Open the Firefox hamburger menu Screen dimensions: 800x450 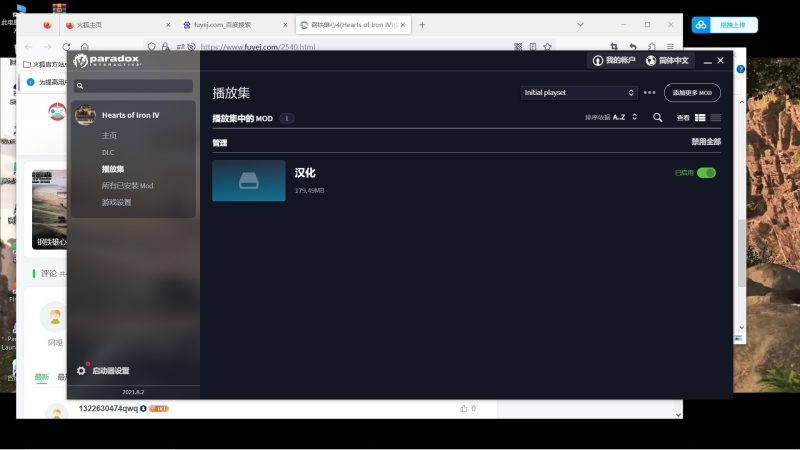coord(670,47)
